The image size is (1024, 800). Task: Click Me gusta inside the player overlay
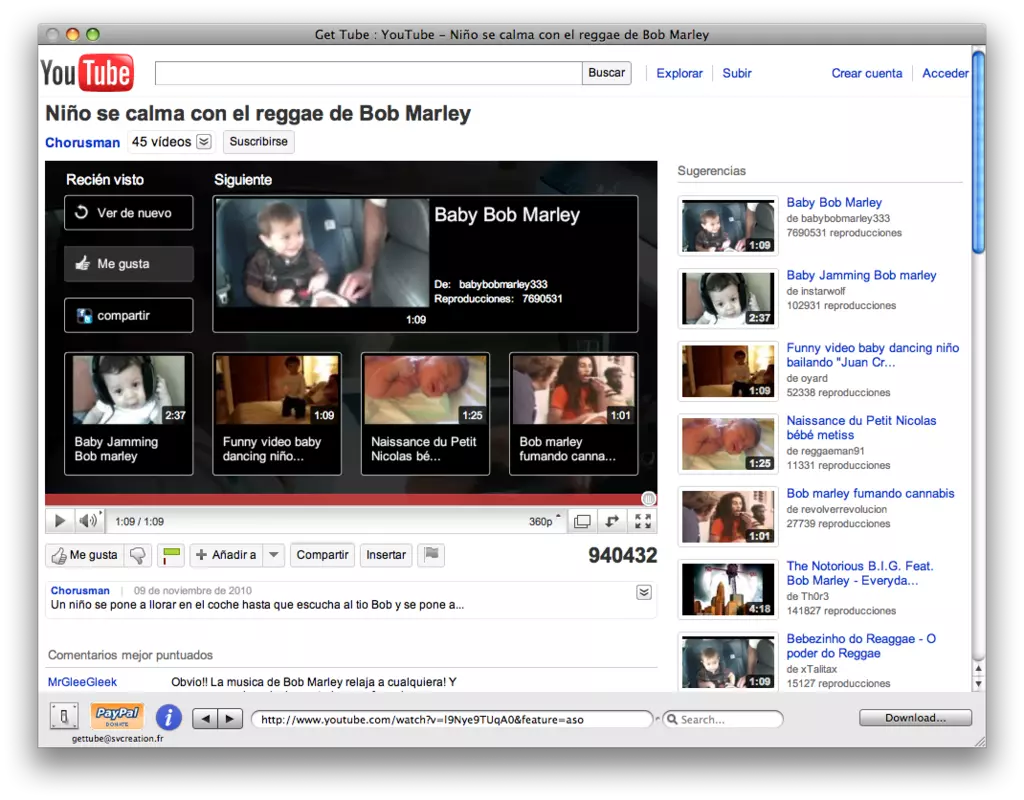(x=129, y=264)
